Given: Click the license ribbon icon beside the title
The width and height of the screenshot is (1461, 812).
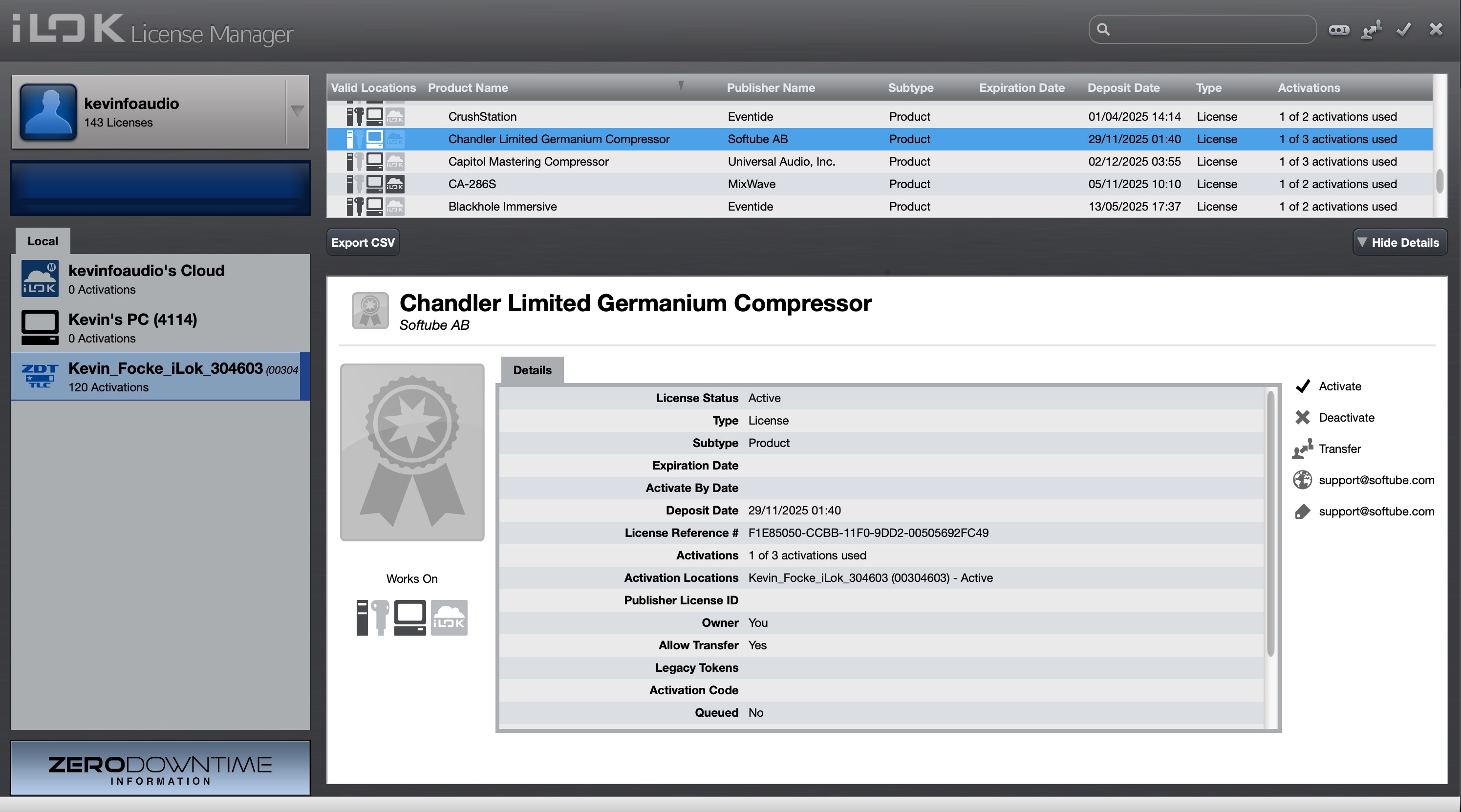Looking at the screenshot, I should pos(370,310).
